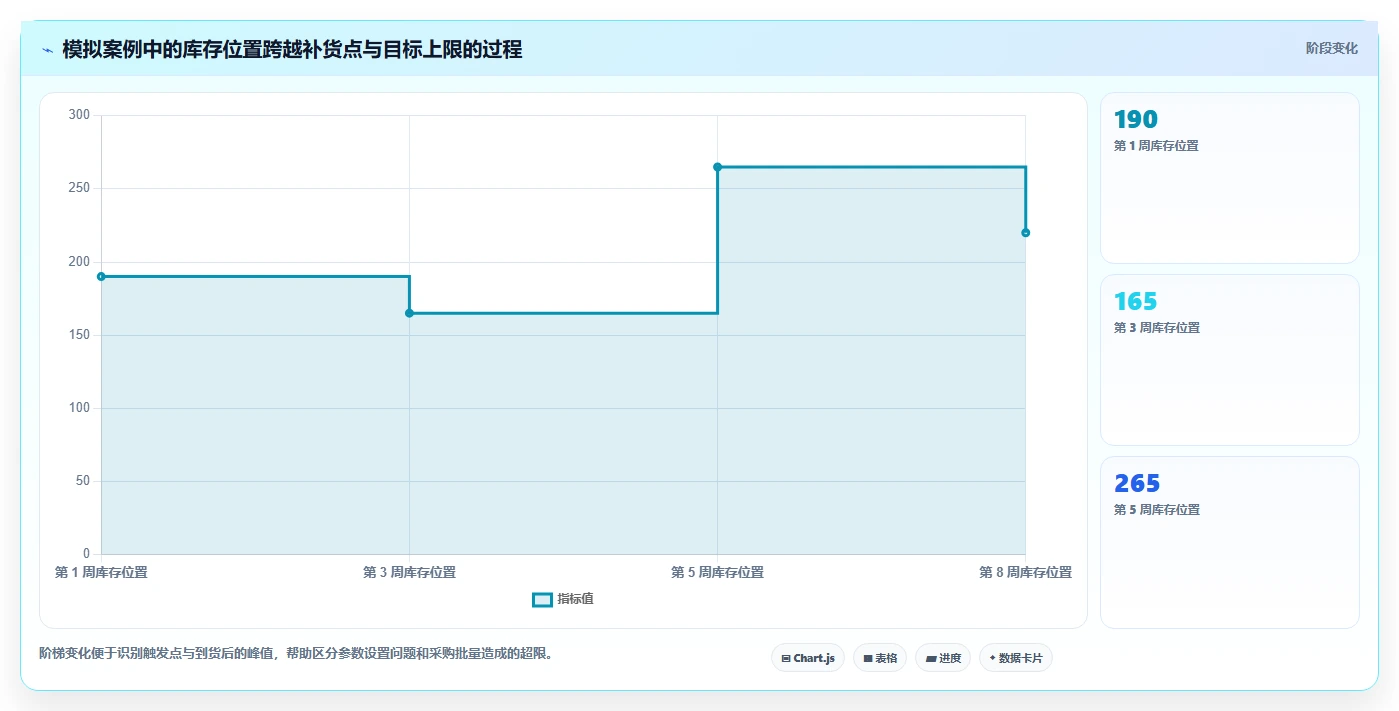Click the 第 3 周库存位置 card caption

1156,327
